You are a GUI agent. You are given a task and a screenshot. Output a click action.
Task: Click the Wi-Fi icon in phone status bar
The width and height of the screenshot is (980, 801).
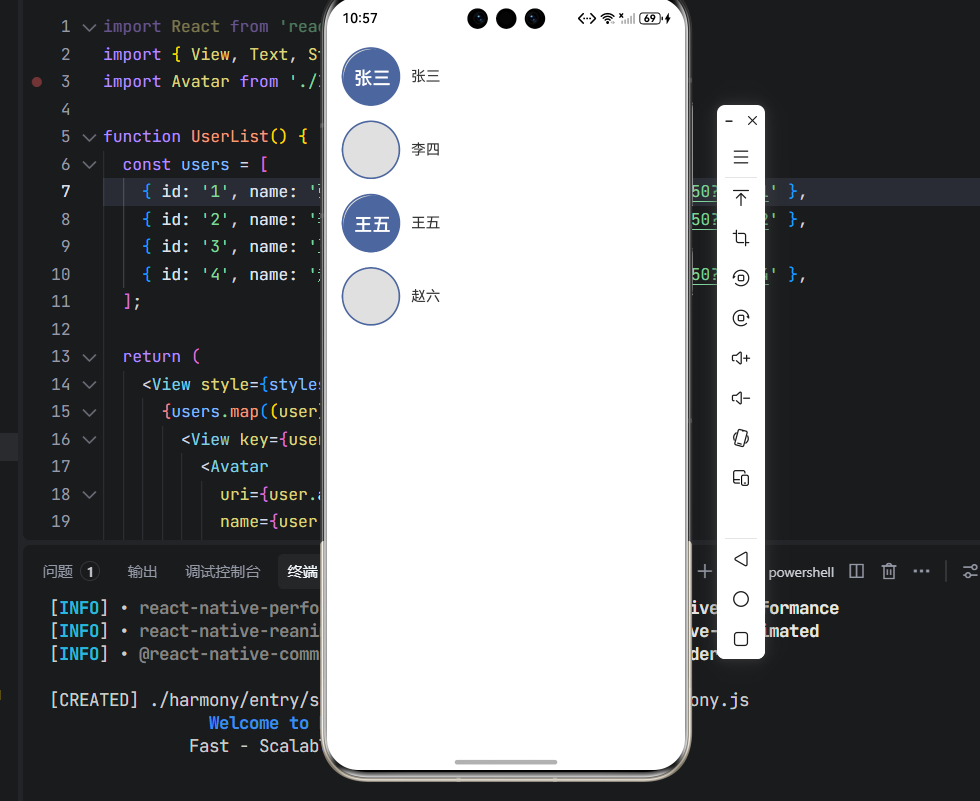608,18
